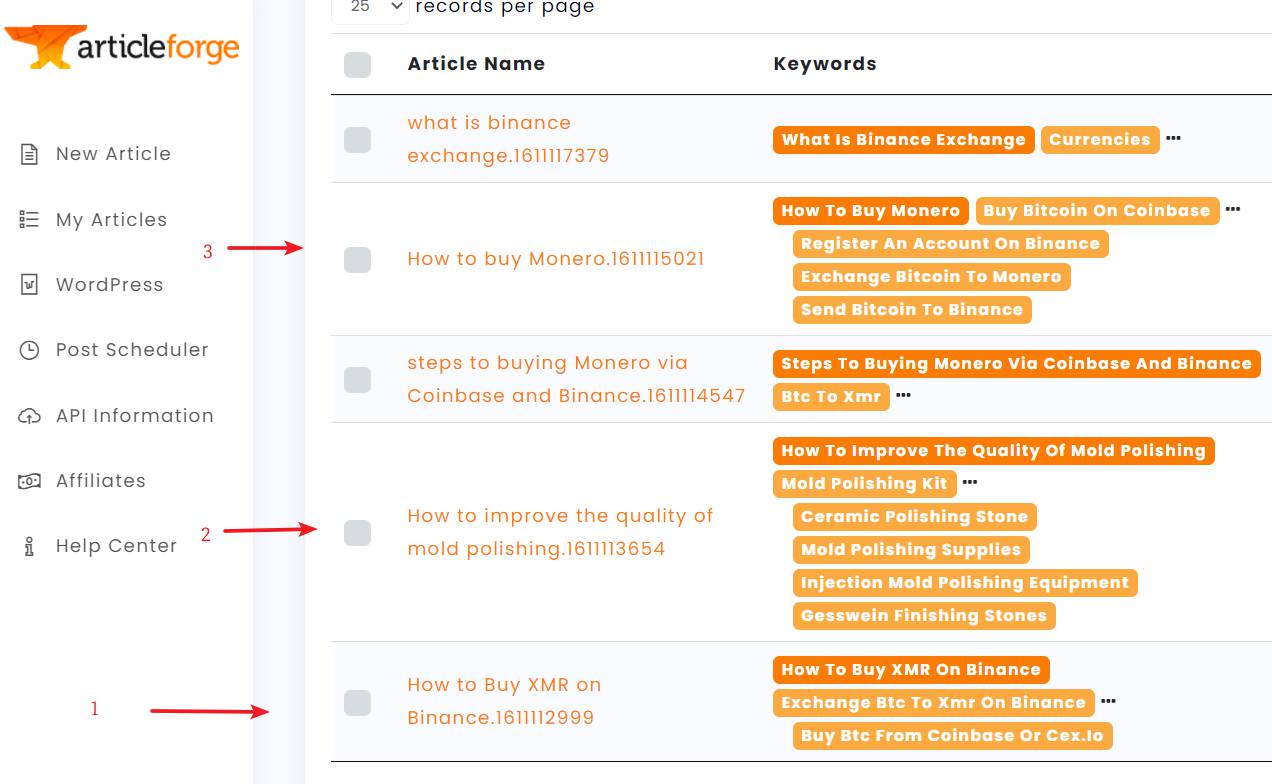1272x784 pixels.
Task: Sort by the Keywords column header
Action: click(x=825, y=64)
